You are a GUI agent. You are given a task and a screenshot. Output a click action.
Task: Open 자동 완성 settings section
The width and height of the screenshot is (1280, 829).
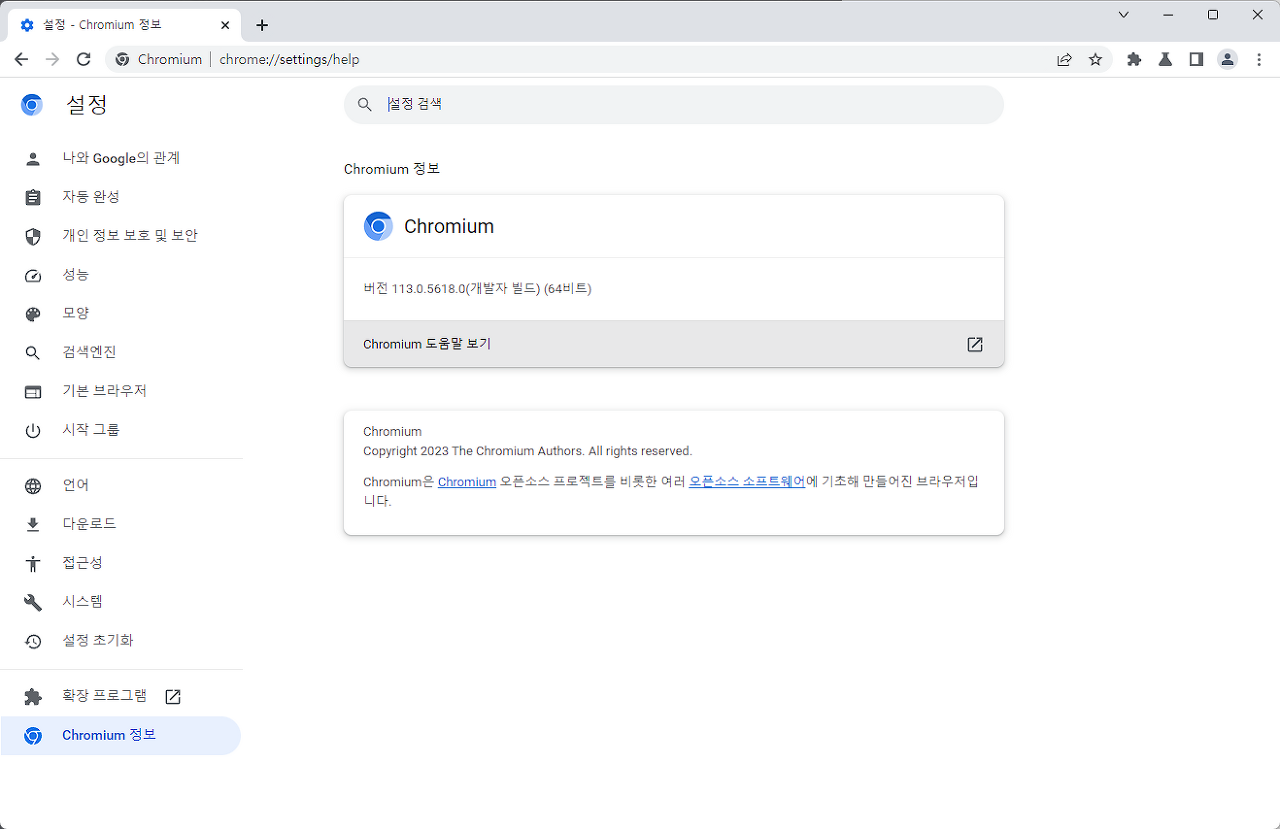click(x=121, y=197)
